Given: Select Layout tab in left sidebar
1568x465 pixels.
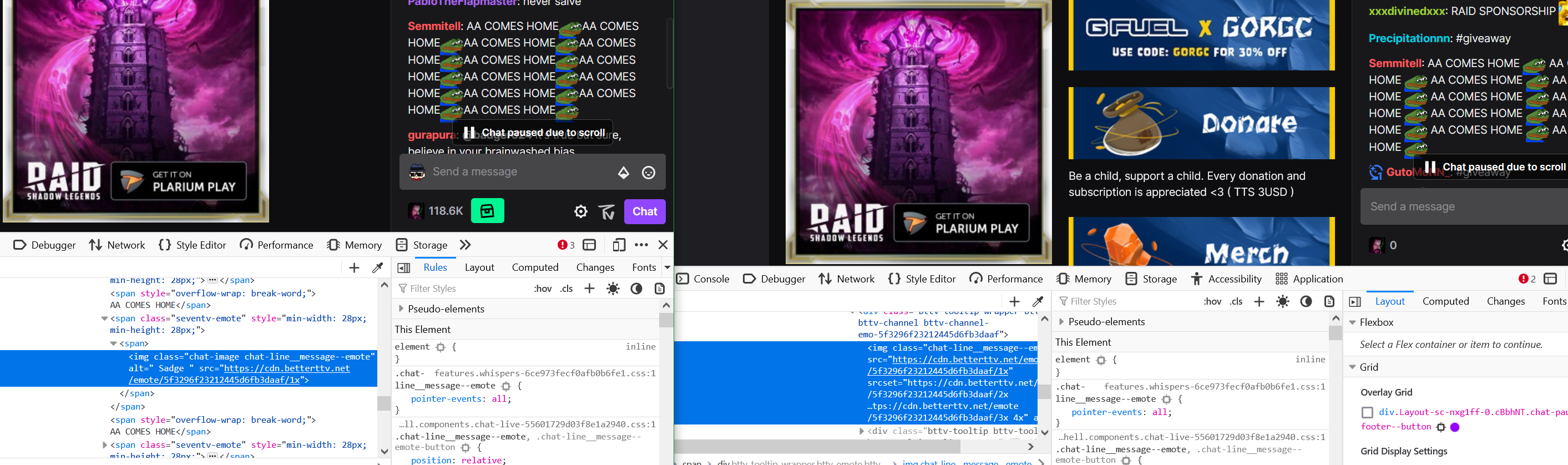Looking at the screenshot, I should coord(479,267).
